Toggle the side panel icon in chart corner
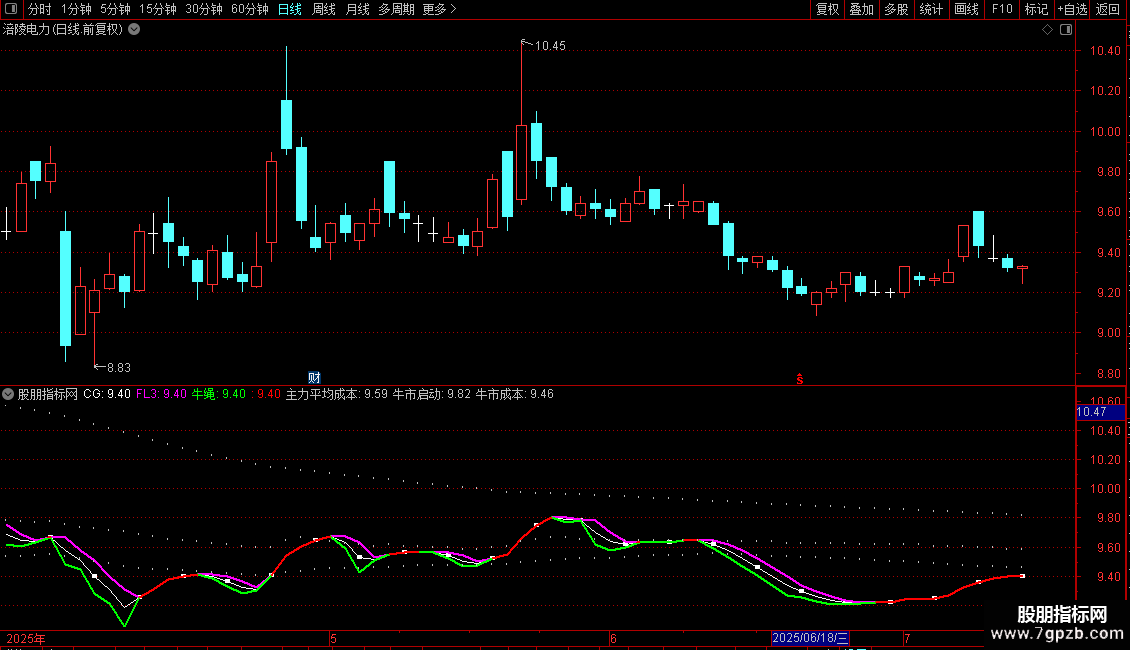 pos(1066,30)
